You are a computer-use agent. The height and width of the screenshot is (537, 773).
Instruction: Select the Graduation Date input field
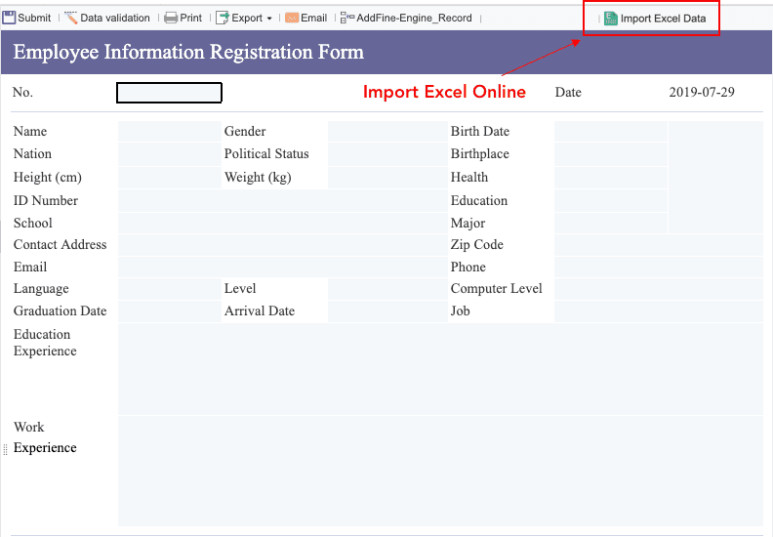170,311
